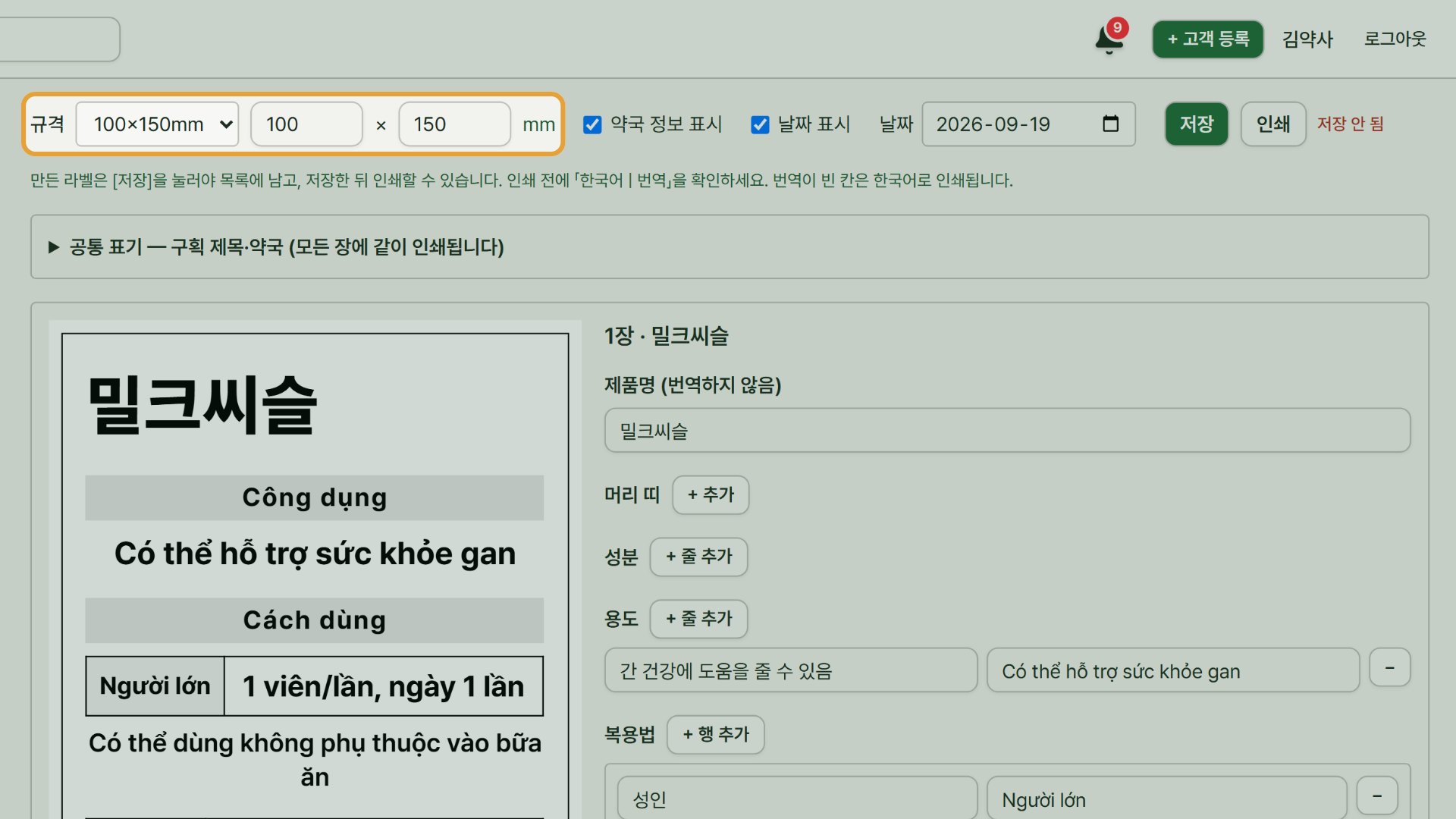Click + 추가 next to 머리 띠
Viewport: 1456px width, 819px height.
click(711, 495)
